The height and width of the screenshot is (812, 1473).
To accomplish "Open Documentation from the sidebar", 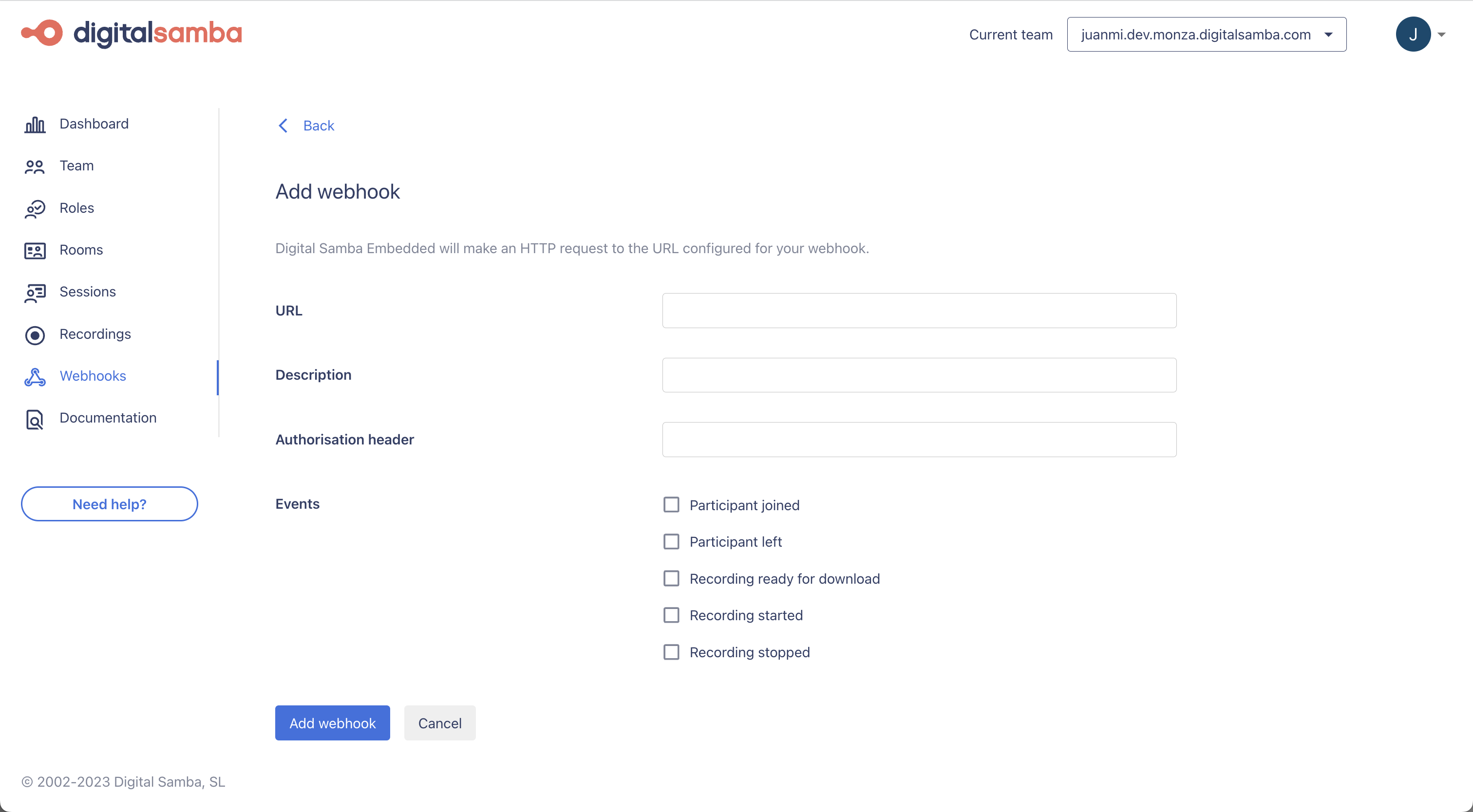I will tap(108, 418).
